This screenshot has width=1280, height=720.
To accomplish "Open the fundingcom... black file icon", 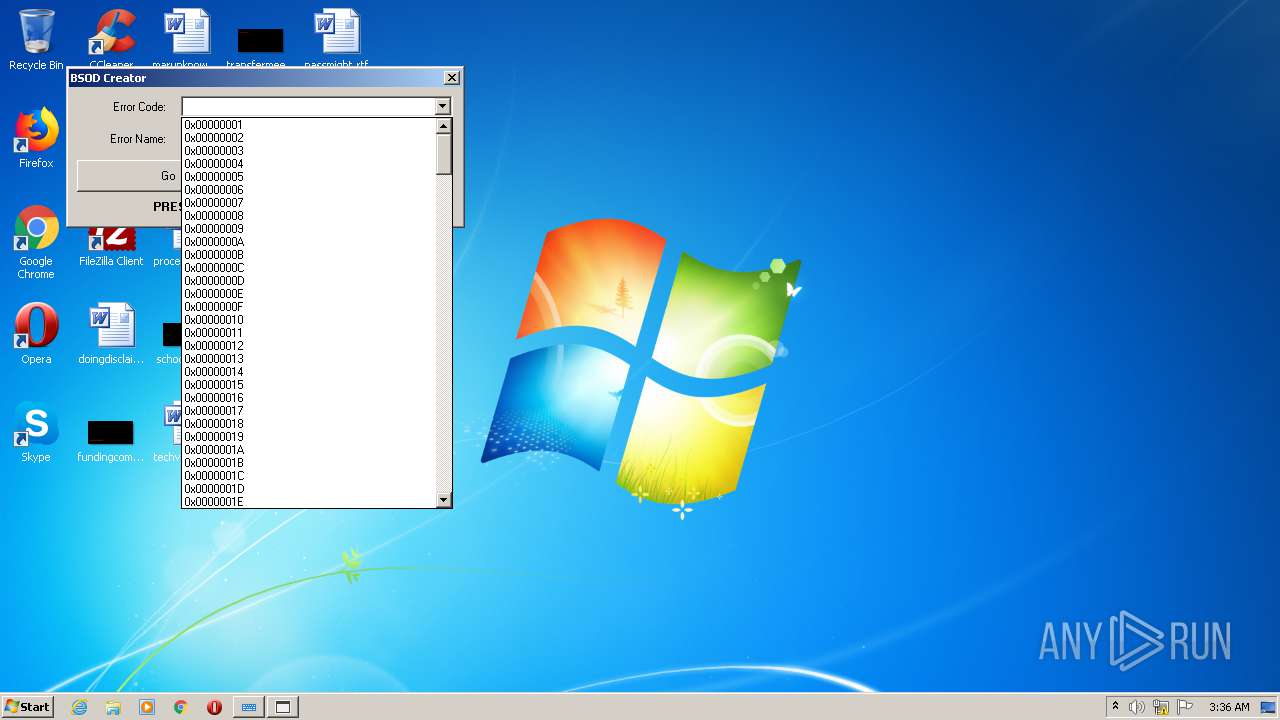I will coord(110,441).
